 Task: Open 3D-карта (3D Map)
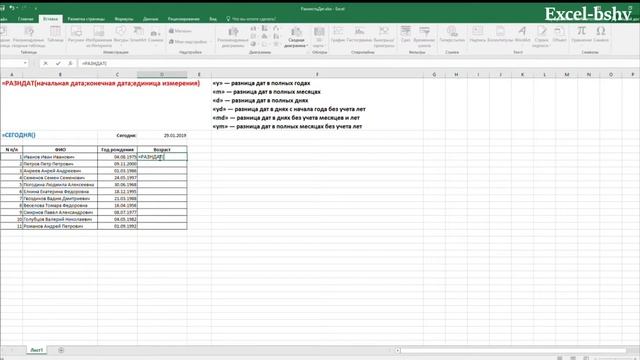click(x=319, y=37)
